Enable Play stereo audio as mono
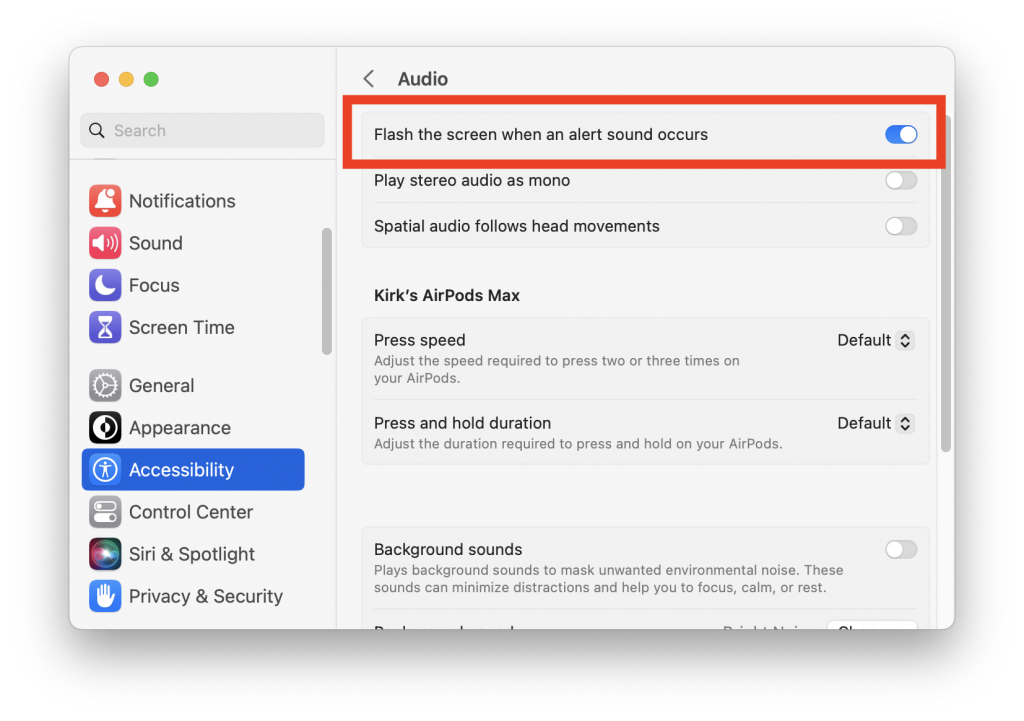 pyautogui.click(x=899, y=180)
